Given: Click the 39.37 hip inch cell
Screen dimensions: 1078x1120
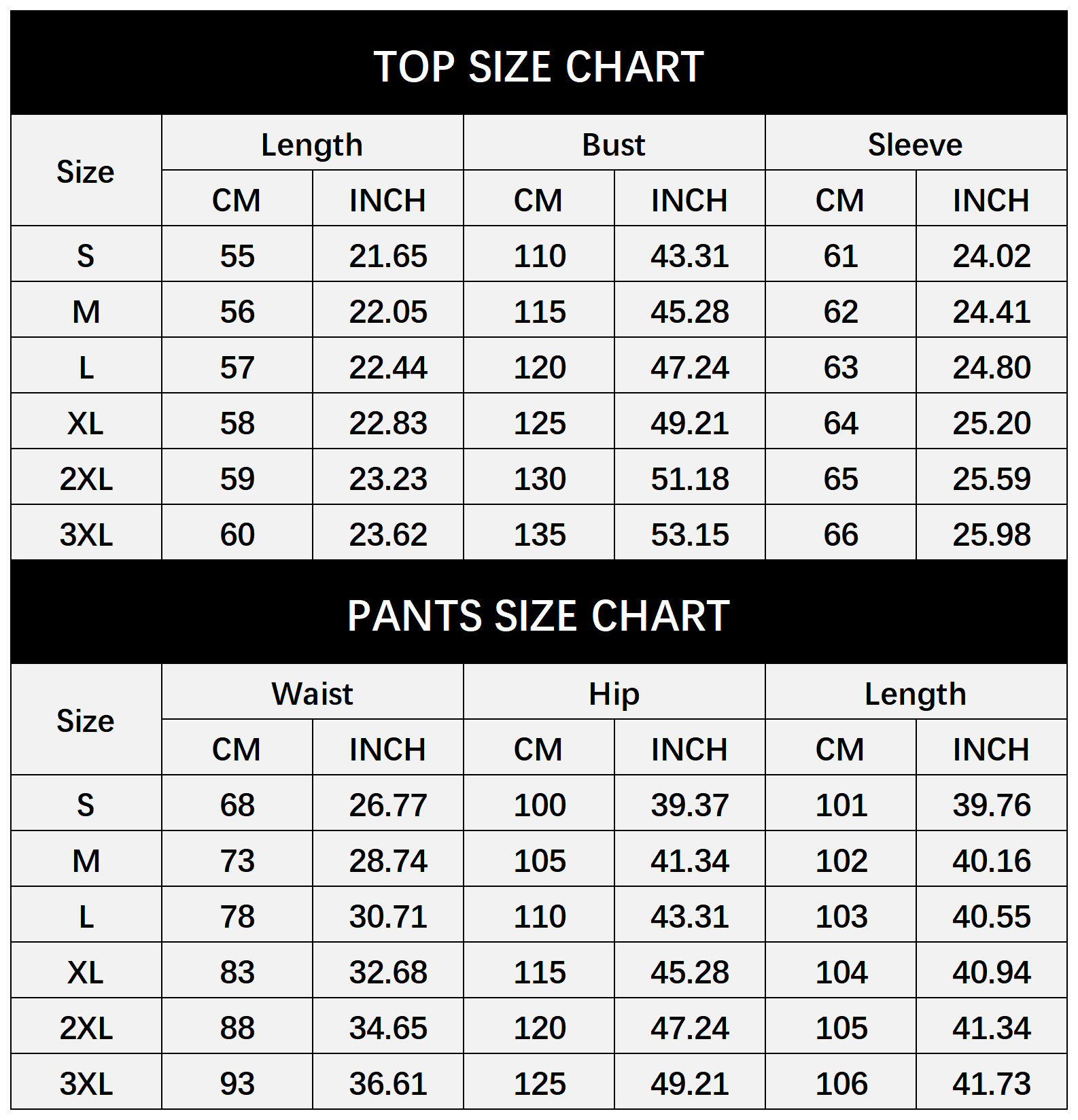Looking at the screenshot, I should [690, 805].
